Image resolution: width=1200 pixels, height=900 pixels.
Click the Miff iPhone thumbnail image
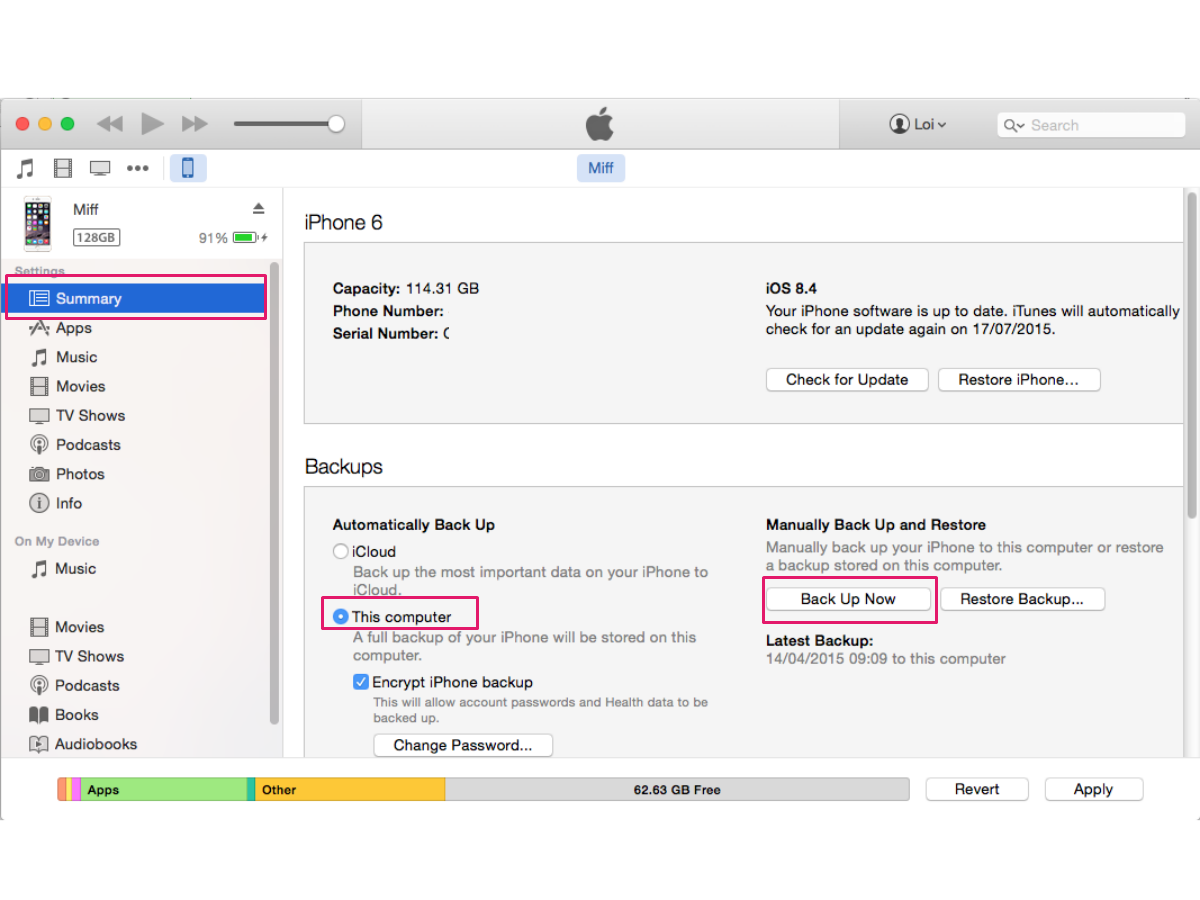click(x=38, y=224)
